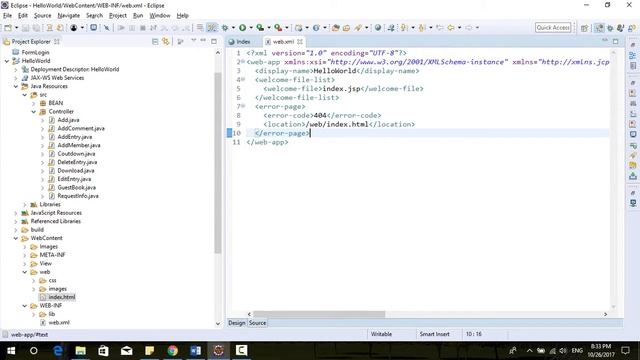Open Microsoft Edge from the taskbar
Viewport: 640px width, 360px height.
point(58,351)
